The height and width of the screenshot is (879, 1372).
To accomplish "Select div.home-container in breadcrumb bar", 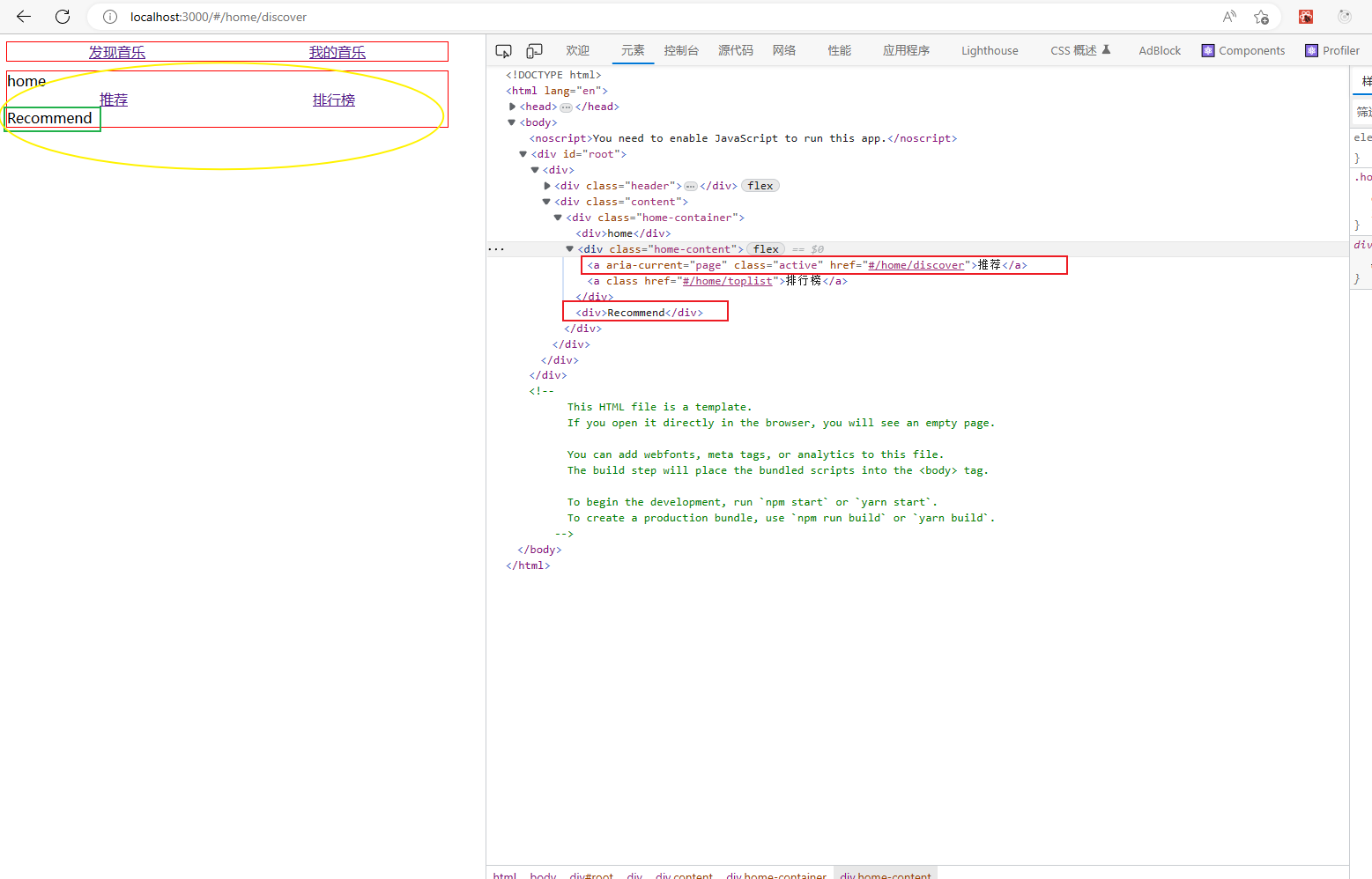I will (x=776, y=875).
